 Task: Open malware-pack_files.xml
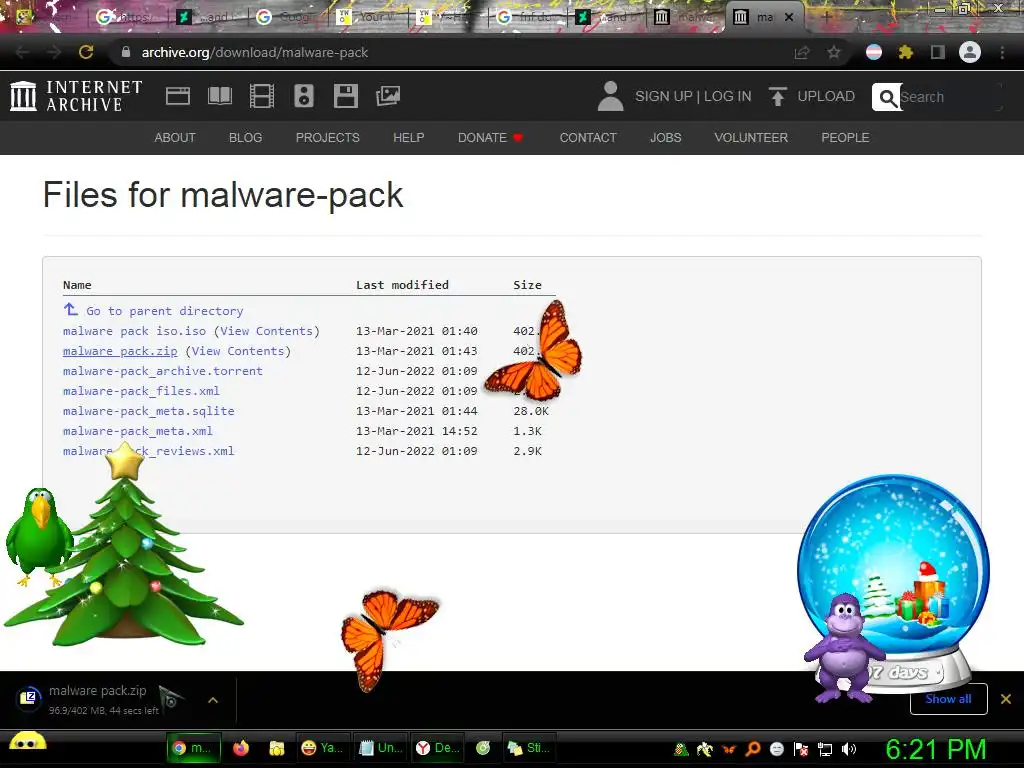[x=141, y=391]
